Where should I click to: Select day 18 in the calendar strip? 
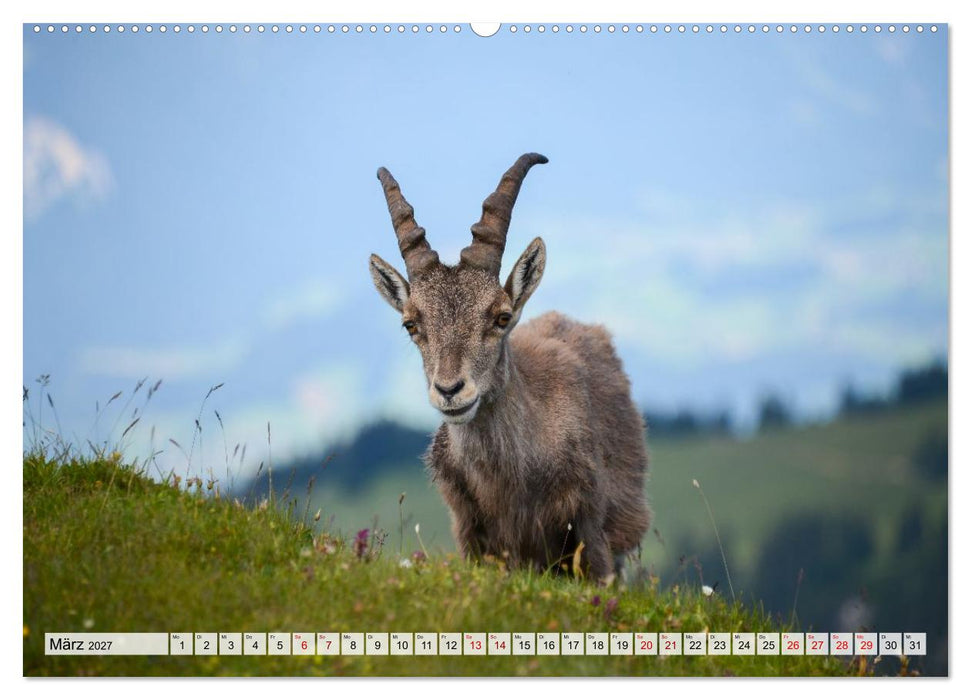click(597, 644)
